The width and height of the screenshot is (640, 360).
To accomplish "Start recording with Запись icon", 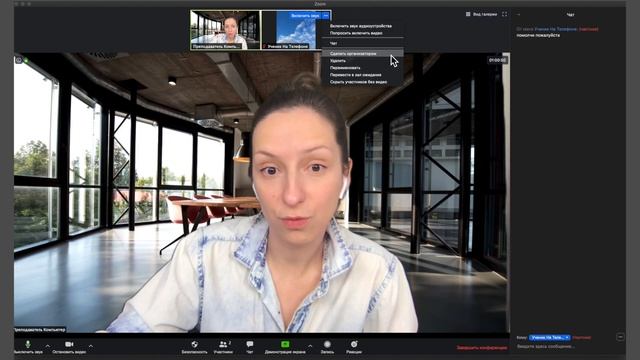I will click(327, 347).
